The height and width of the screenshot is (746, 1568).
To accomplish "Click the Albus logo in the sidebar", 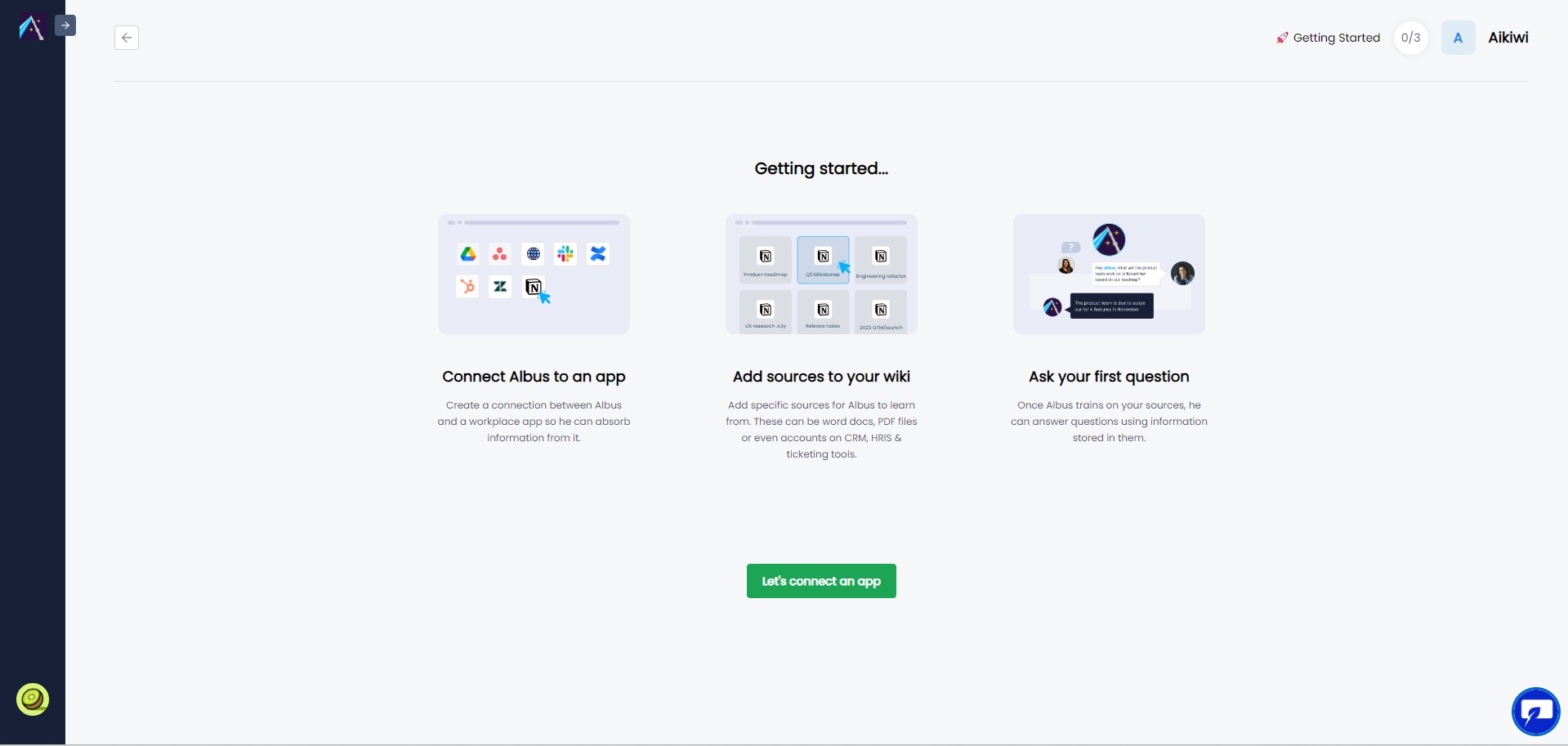I will click(31, 29).
